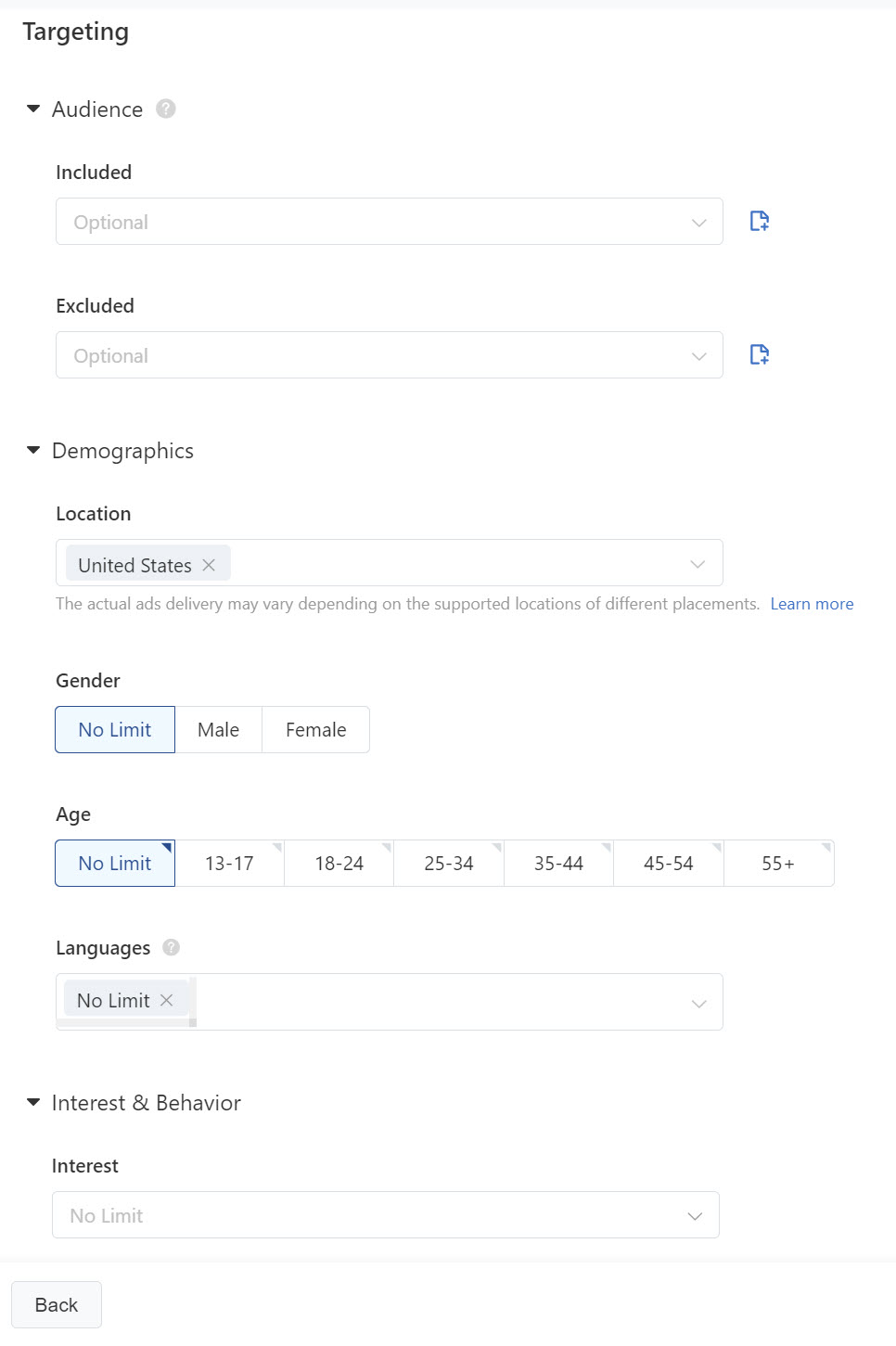Click the Languages help question mark icon
The image size is (896, 1346).
click(x=171, y=947)
